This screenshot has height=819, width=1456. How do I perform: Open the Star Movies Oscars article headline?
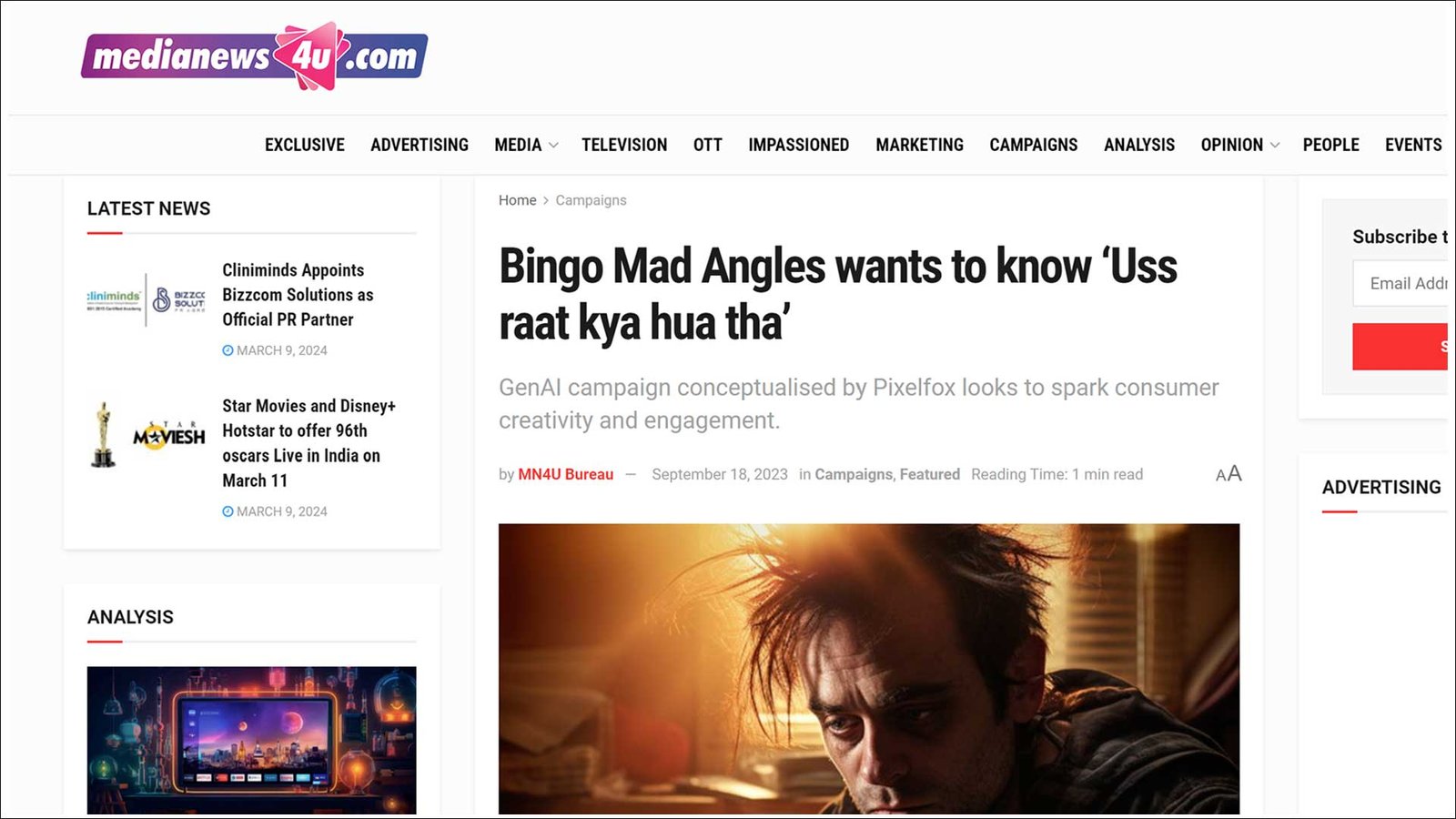[x=309, y=443]
